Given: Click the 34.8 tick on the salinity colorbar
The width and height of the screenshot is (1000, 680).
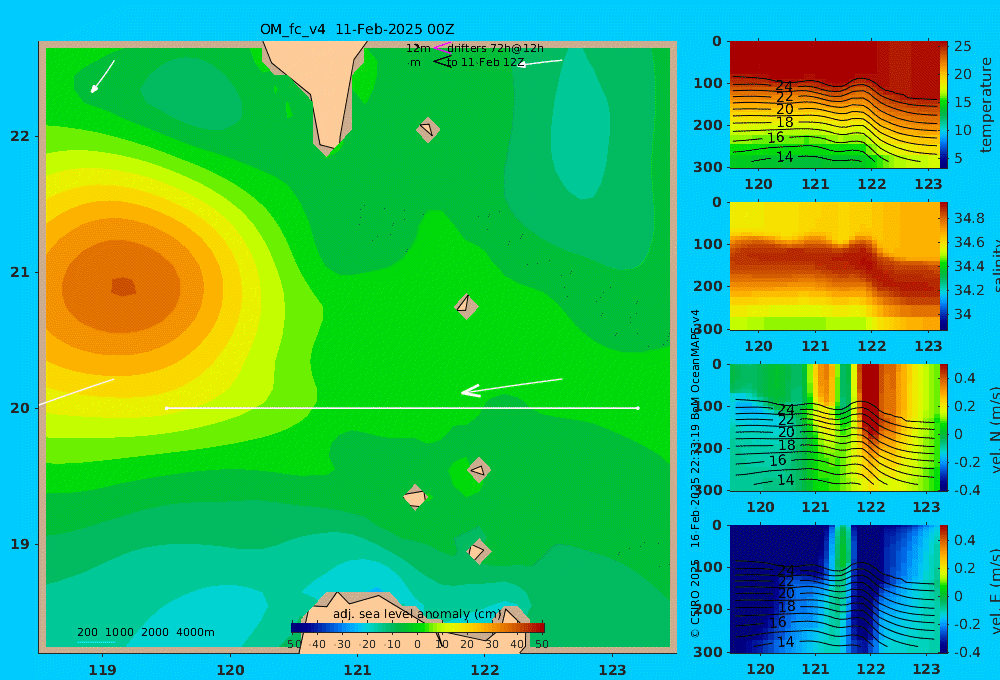Looking at the screenshot, I should click(969, 218).
